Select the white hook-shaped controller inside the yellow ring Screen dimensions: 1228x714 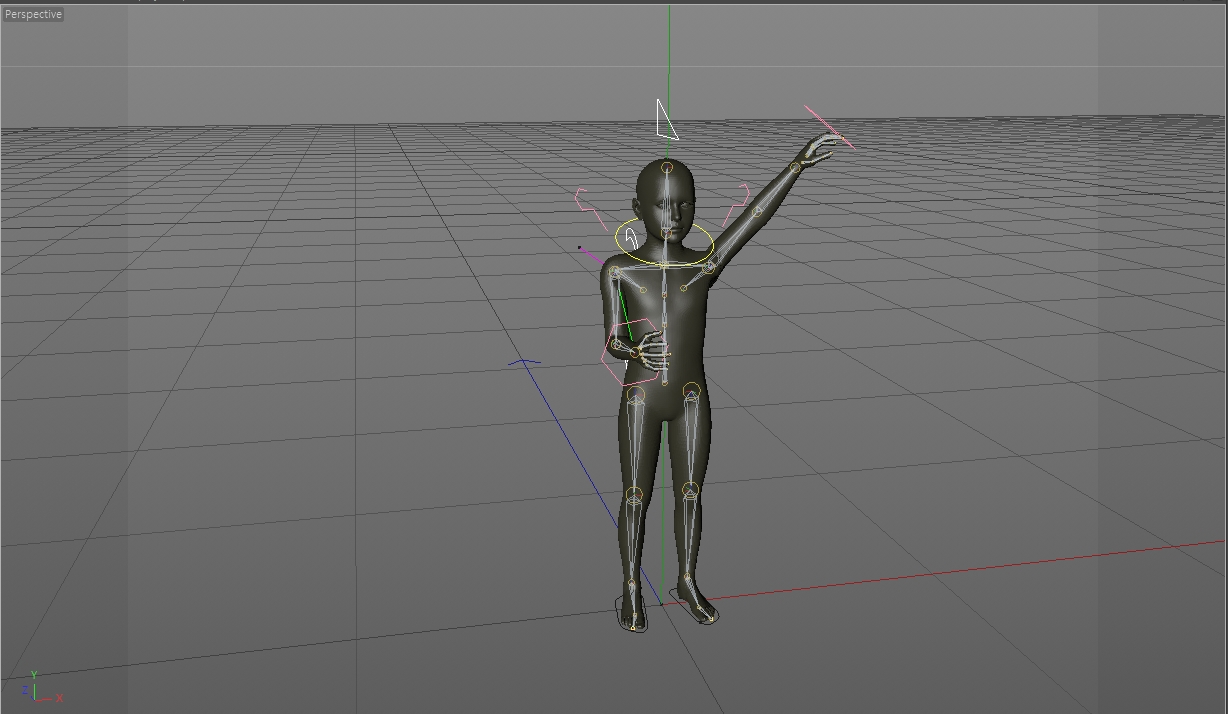pyautogui.click(x=631, y=237)
